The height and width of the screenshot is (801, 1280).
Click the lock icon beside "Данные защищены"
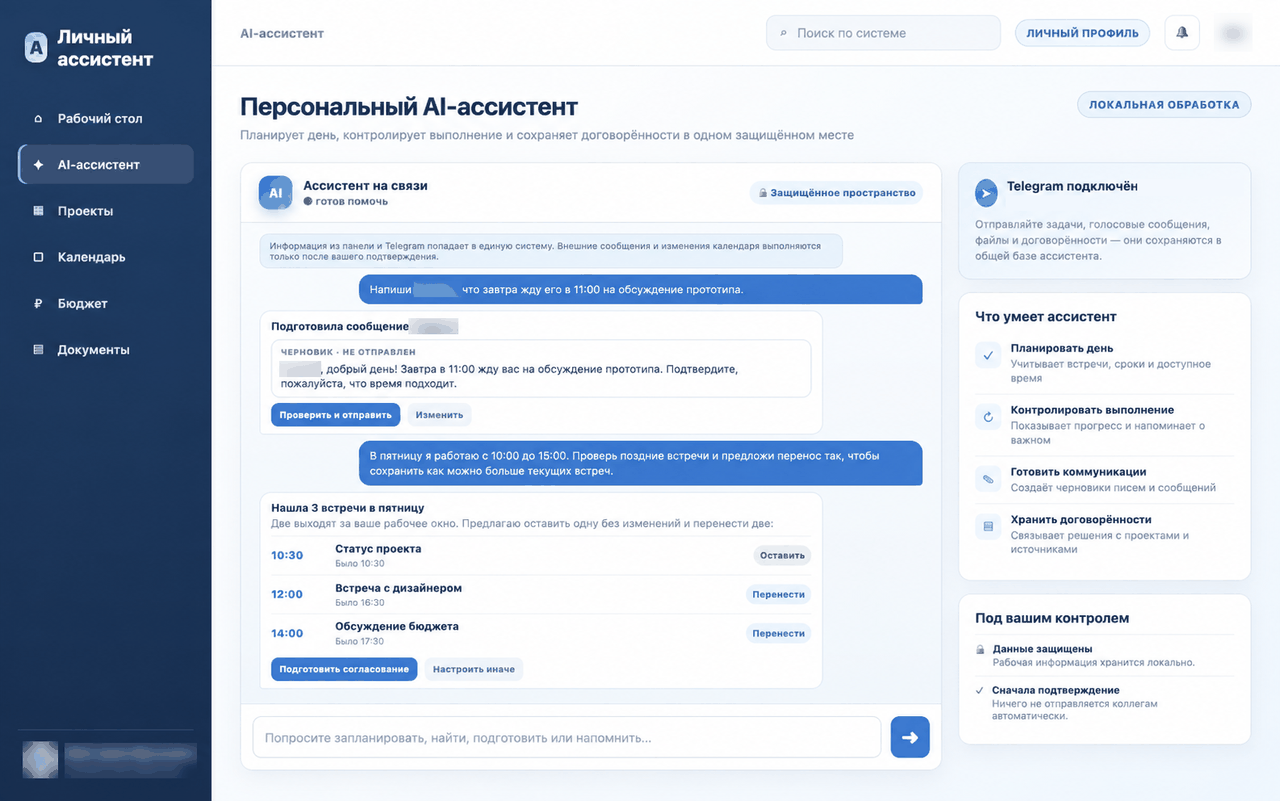point(981,649)
